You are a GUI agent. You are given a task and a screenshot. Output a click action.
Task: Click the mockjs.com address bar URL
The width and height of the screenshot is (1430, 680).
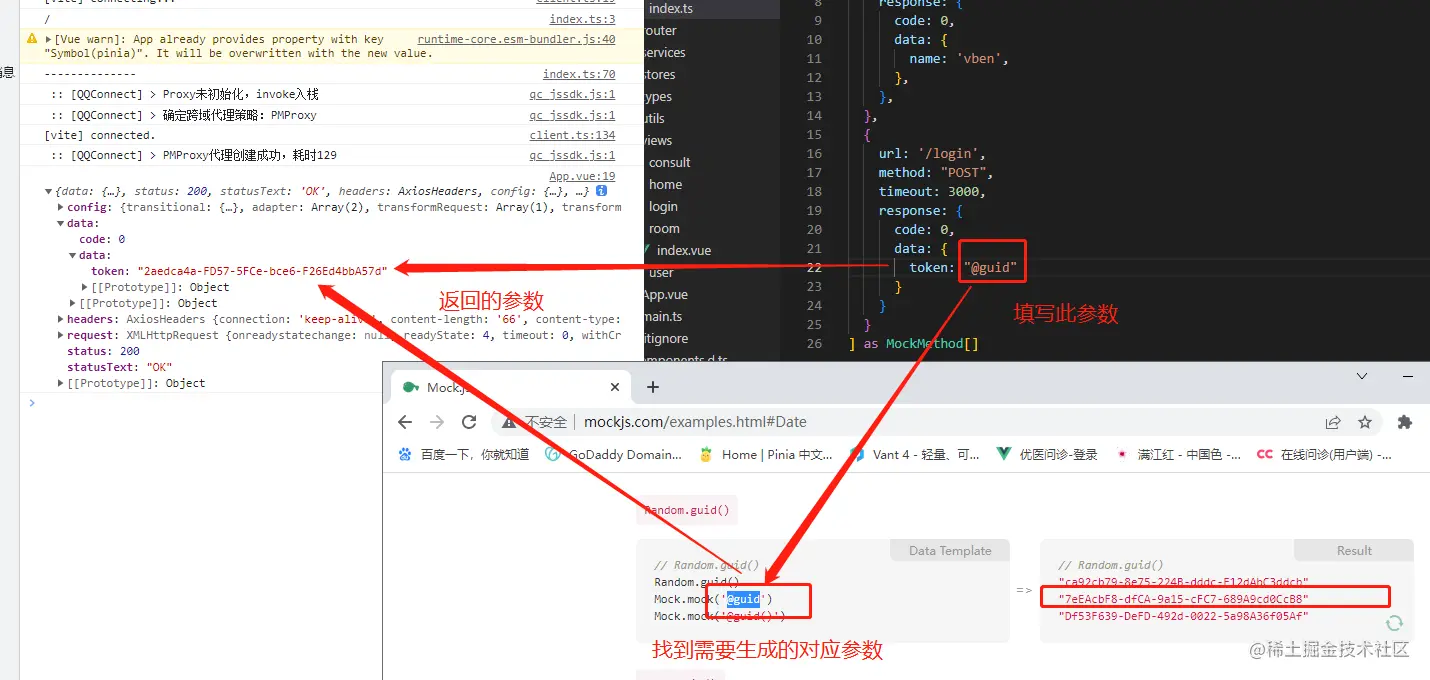(695, 422)
